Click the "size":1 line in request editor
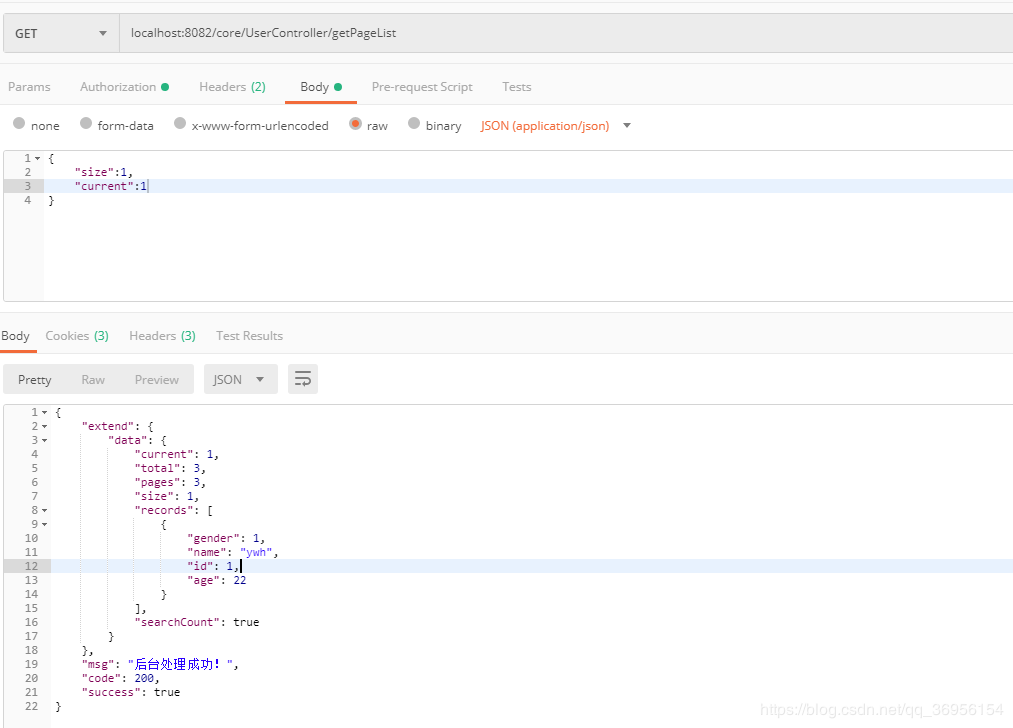This screenshot has width=1013, height=728. pos(103,172)
